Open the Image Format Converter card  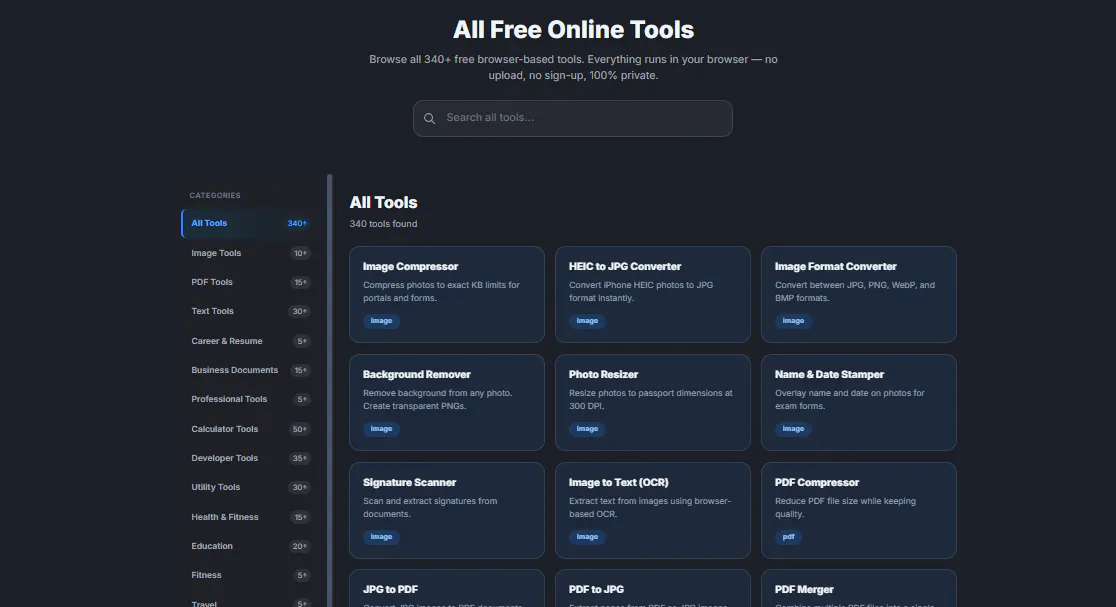click(x=858, y=295)
